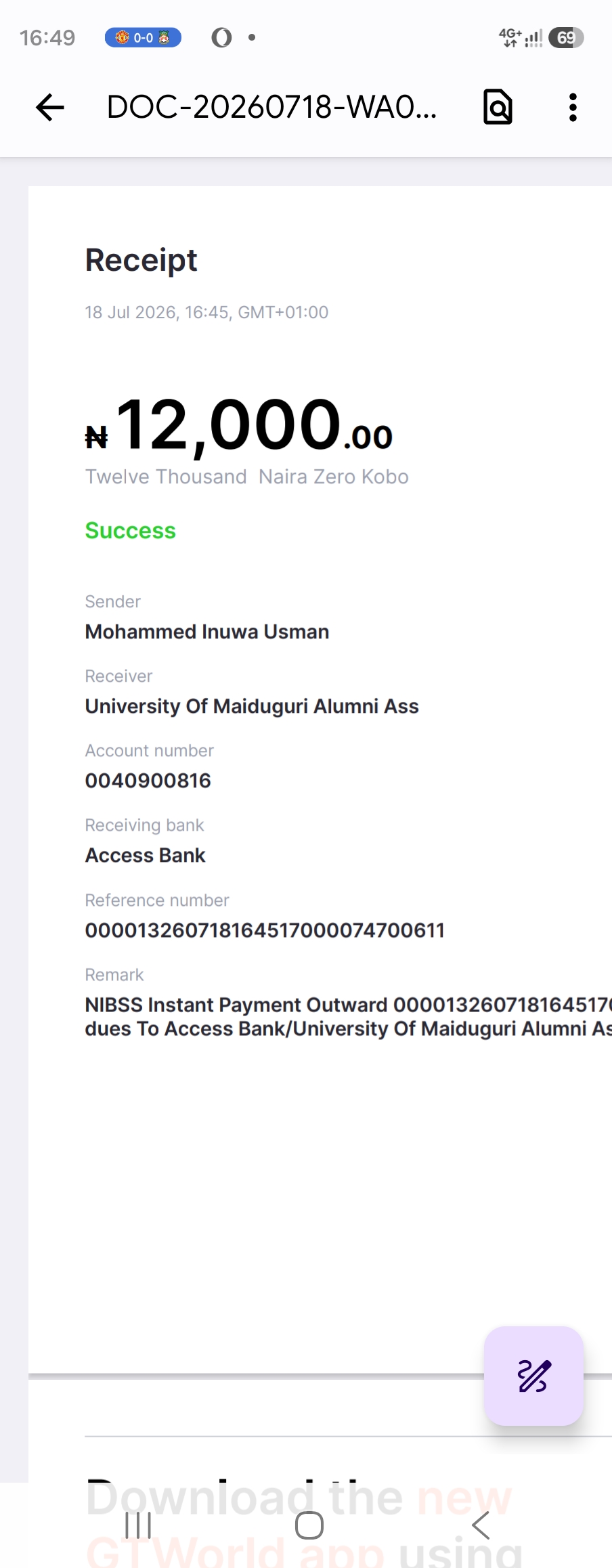
Task: Tap the sender name Mohammed Inuwa Usman
Action: [207, 632]
